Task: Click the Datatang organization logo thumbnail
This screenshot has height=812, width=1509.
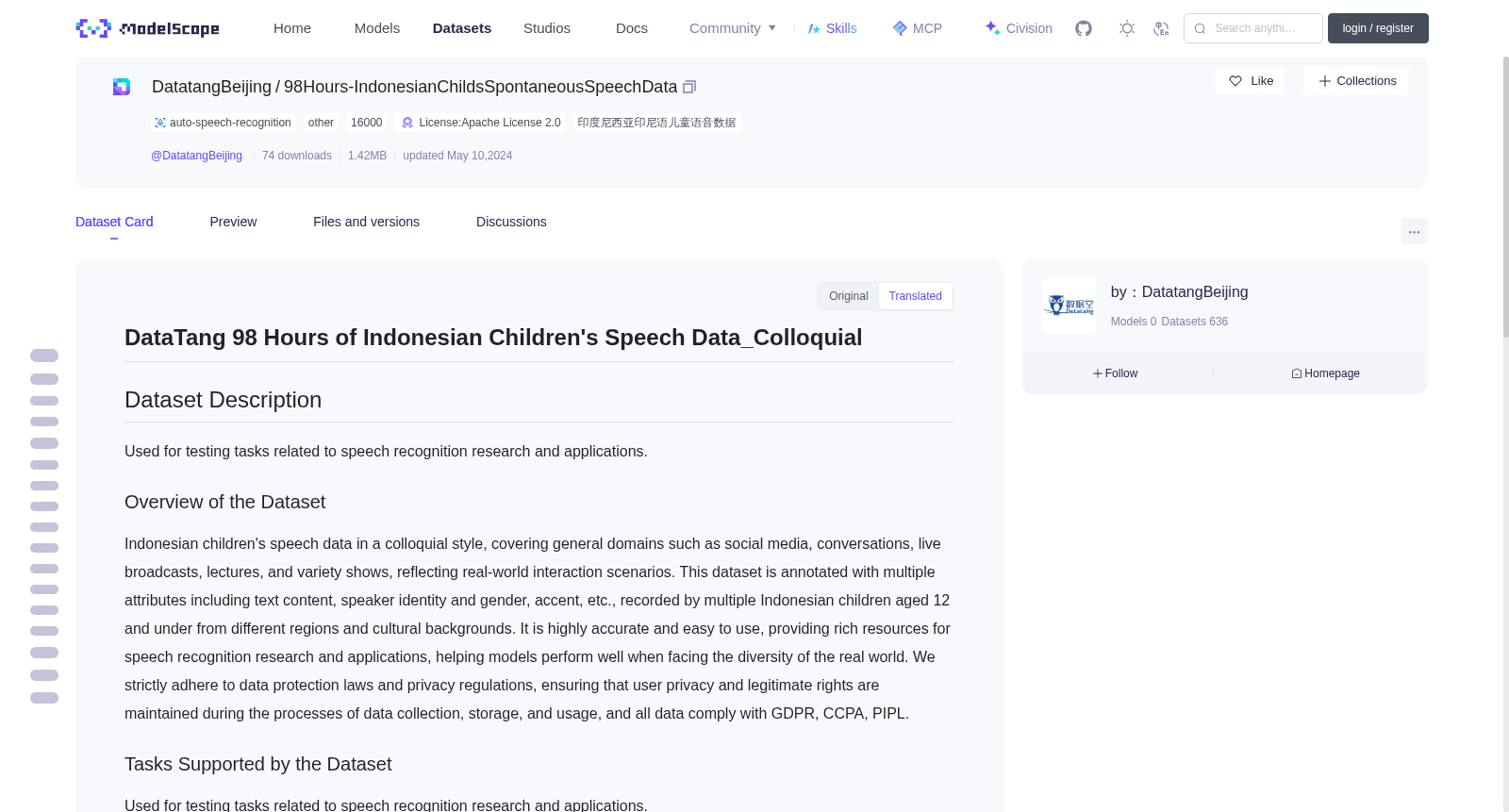Action: pos(1070,306)
